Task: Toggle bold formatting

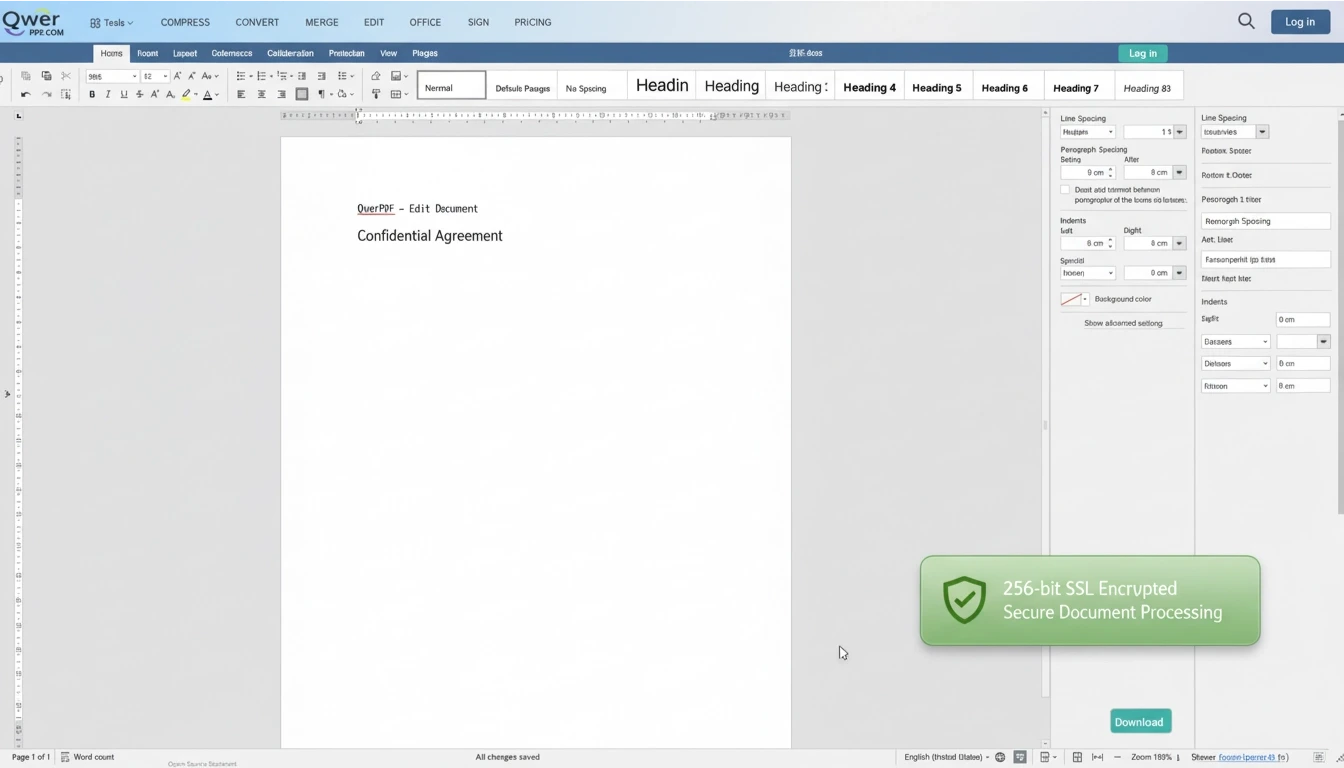Action: (92, 94)
